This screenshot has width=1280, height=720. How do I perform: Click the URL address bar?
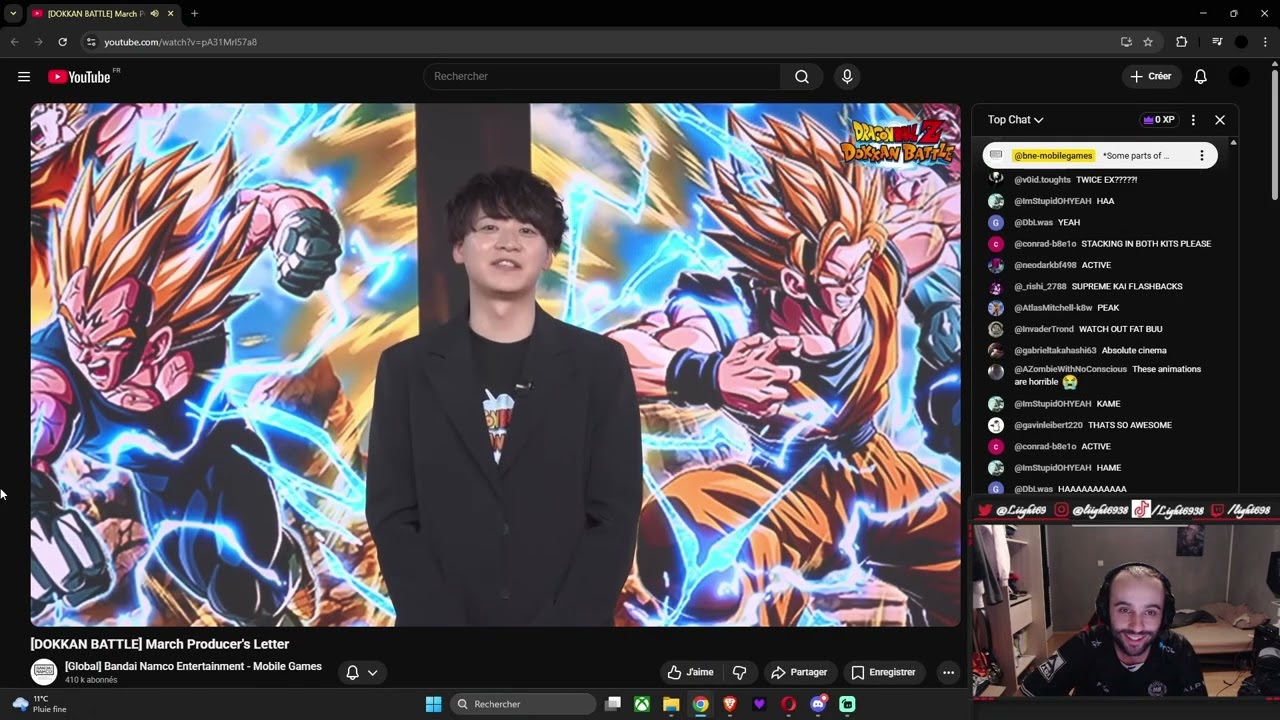point(600,42)
